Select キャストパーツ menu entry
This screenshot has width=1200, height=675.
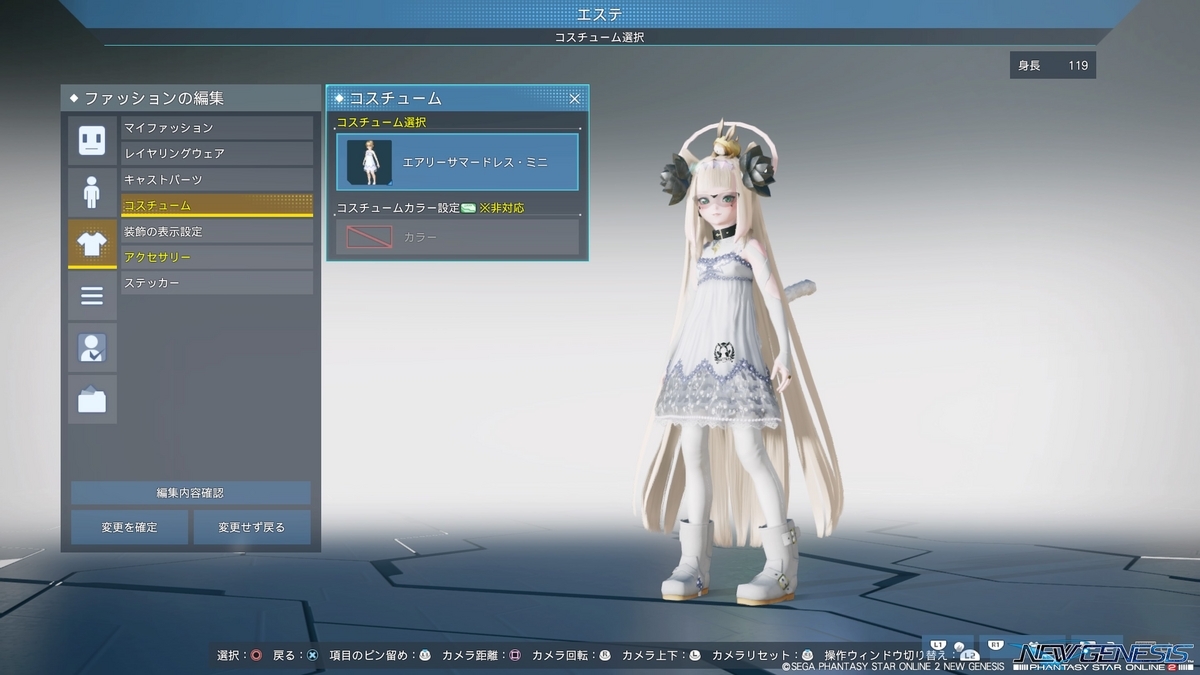click(x=217, y=180)
